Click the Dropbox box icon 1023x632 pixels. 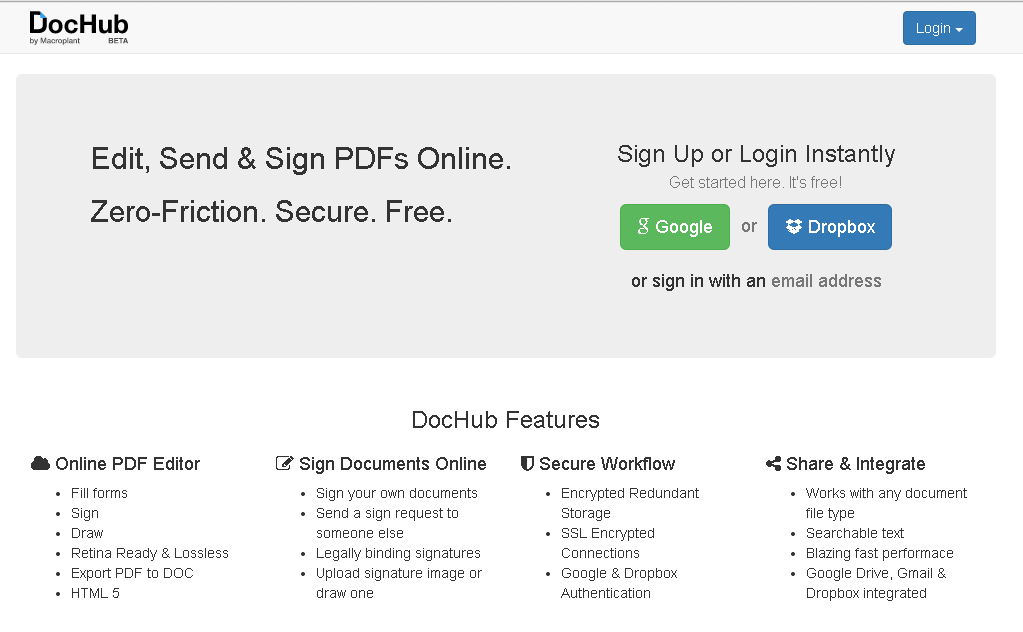[793, 226]
